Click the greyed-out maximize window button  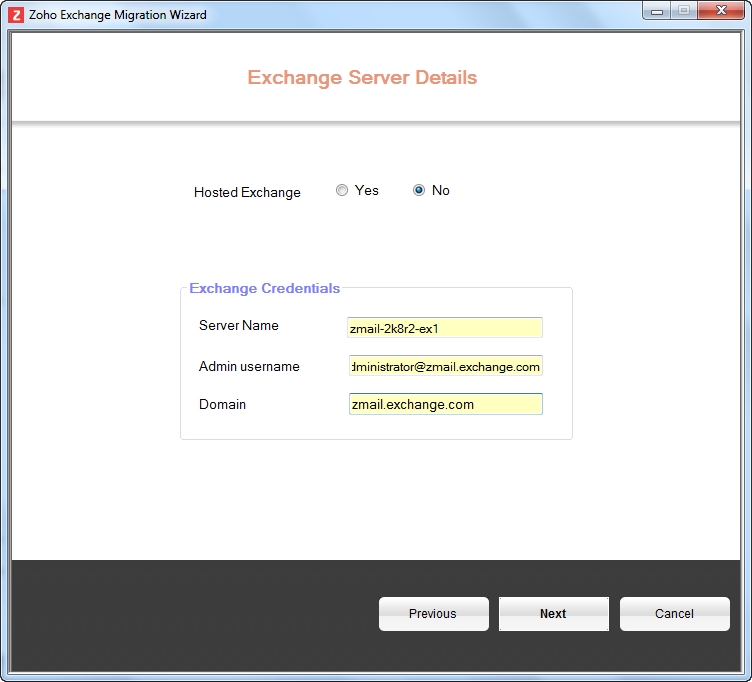point(685,10)
